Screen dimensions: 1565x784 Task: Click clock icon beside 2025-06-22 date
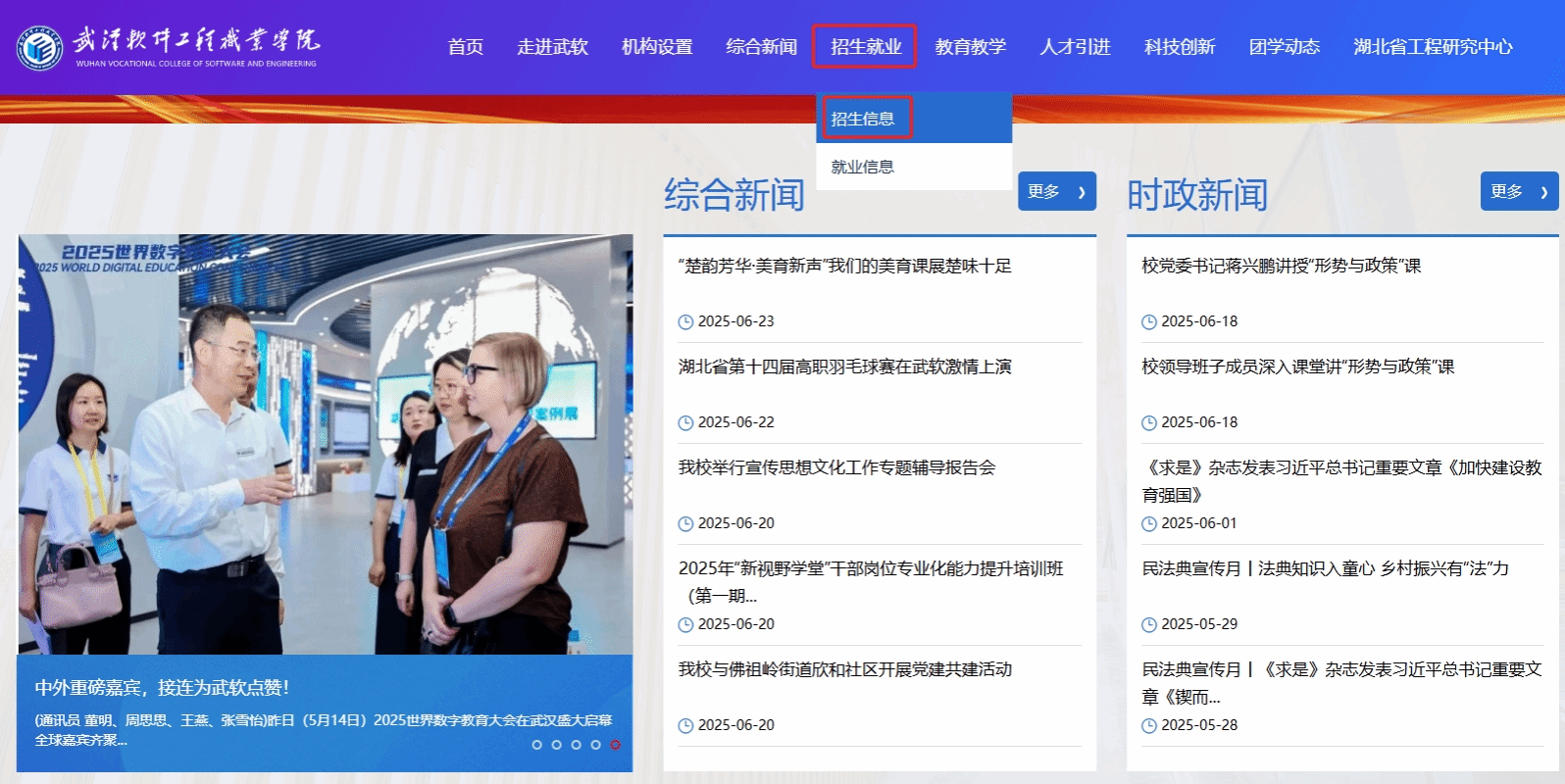point(685,423)
